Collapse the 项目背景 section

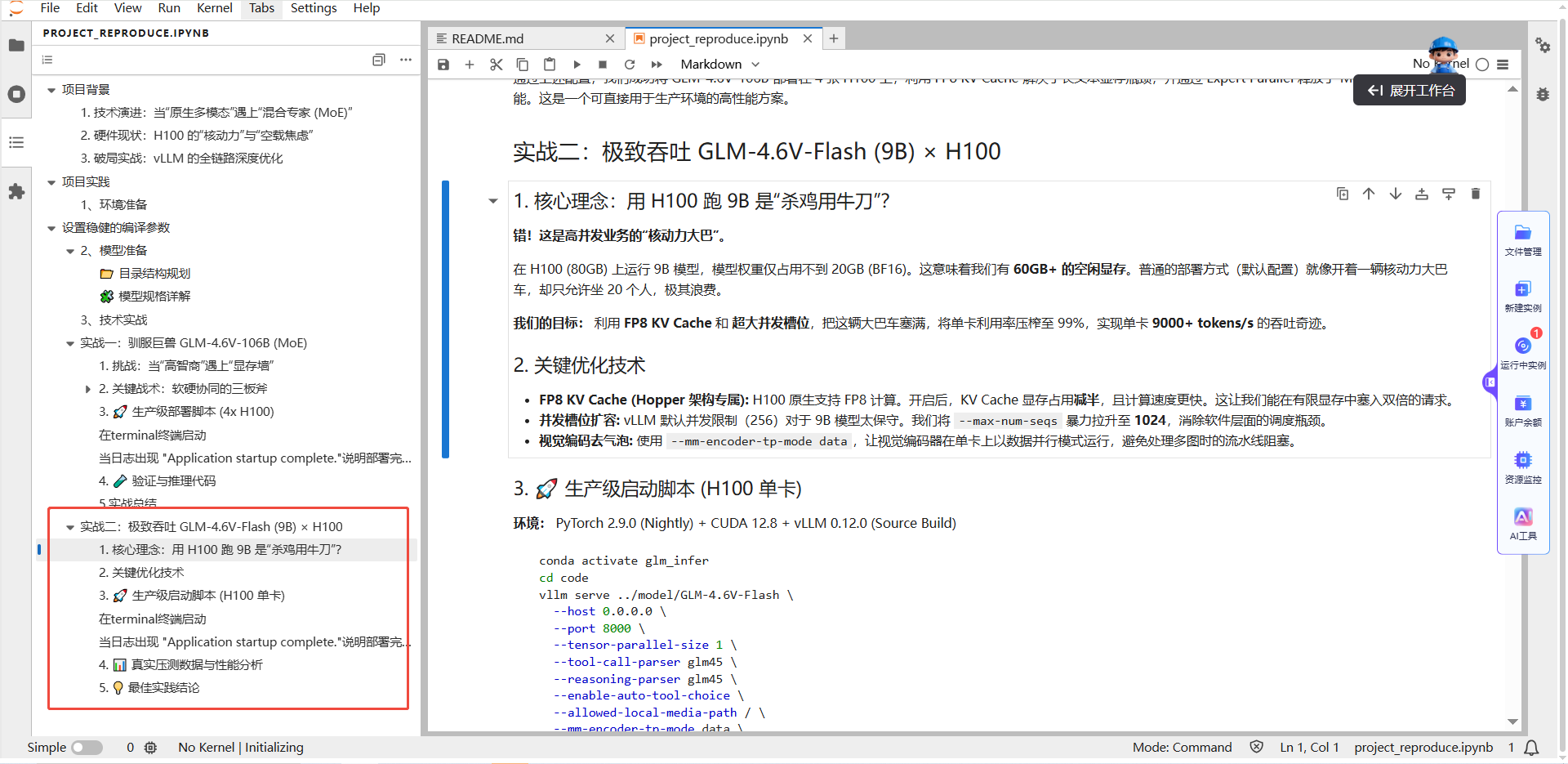pyautogui.click(x=51, y=90)
